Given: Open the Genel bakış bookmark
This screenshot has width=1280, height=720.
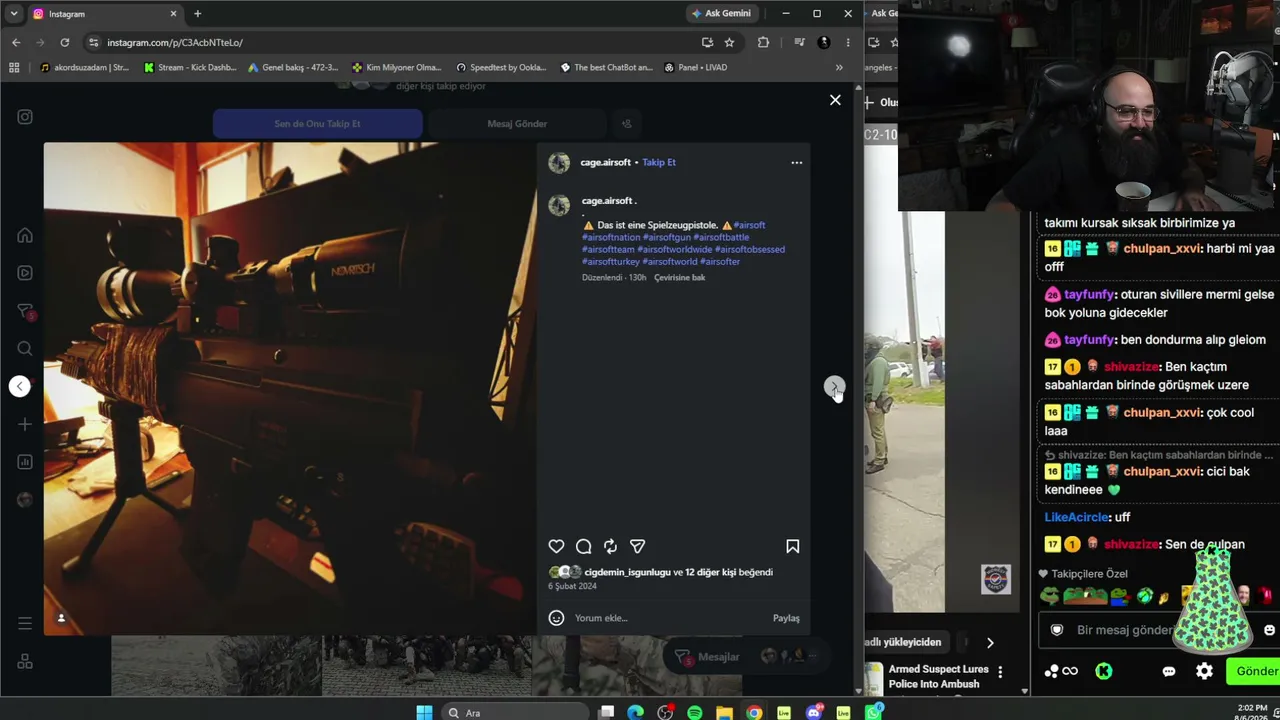Looking at the screenshot, I should [x=292, y=68].
